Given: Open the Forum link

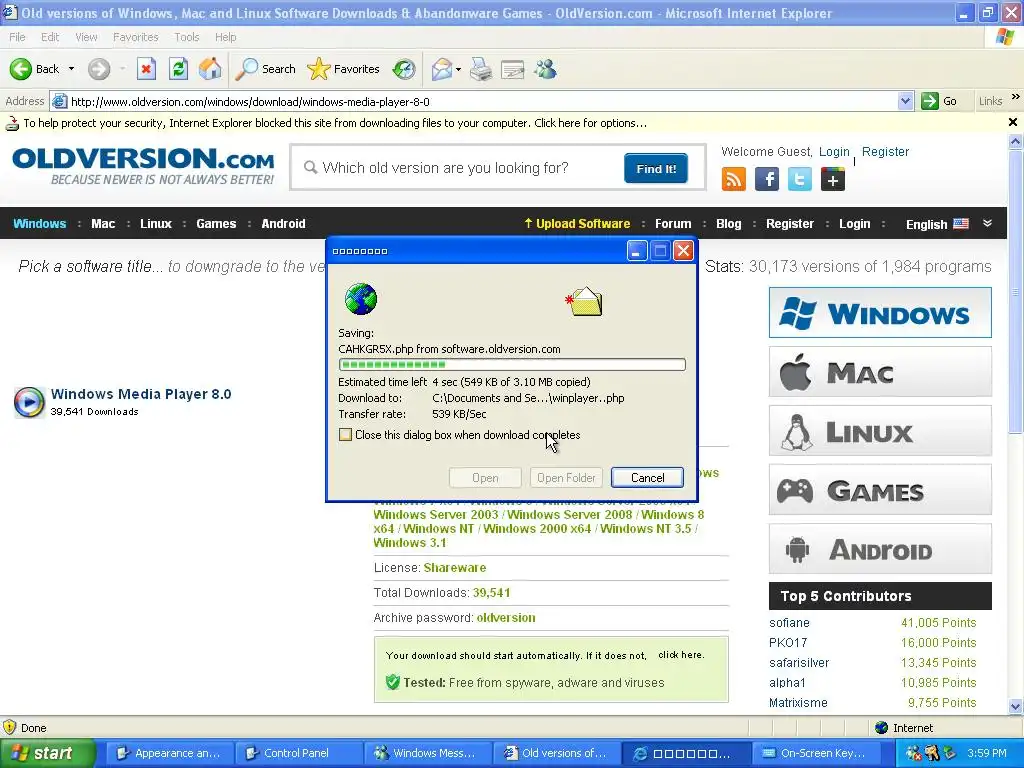Looking at the screenshot, I should click(x=673, y=223).
